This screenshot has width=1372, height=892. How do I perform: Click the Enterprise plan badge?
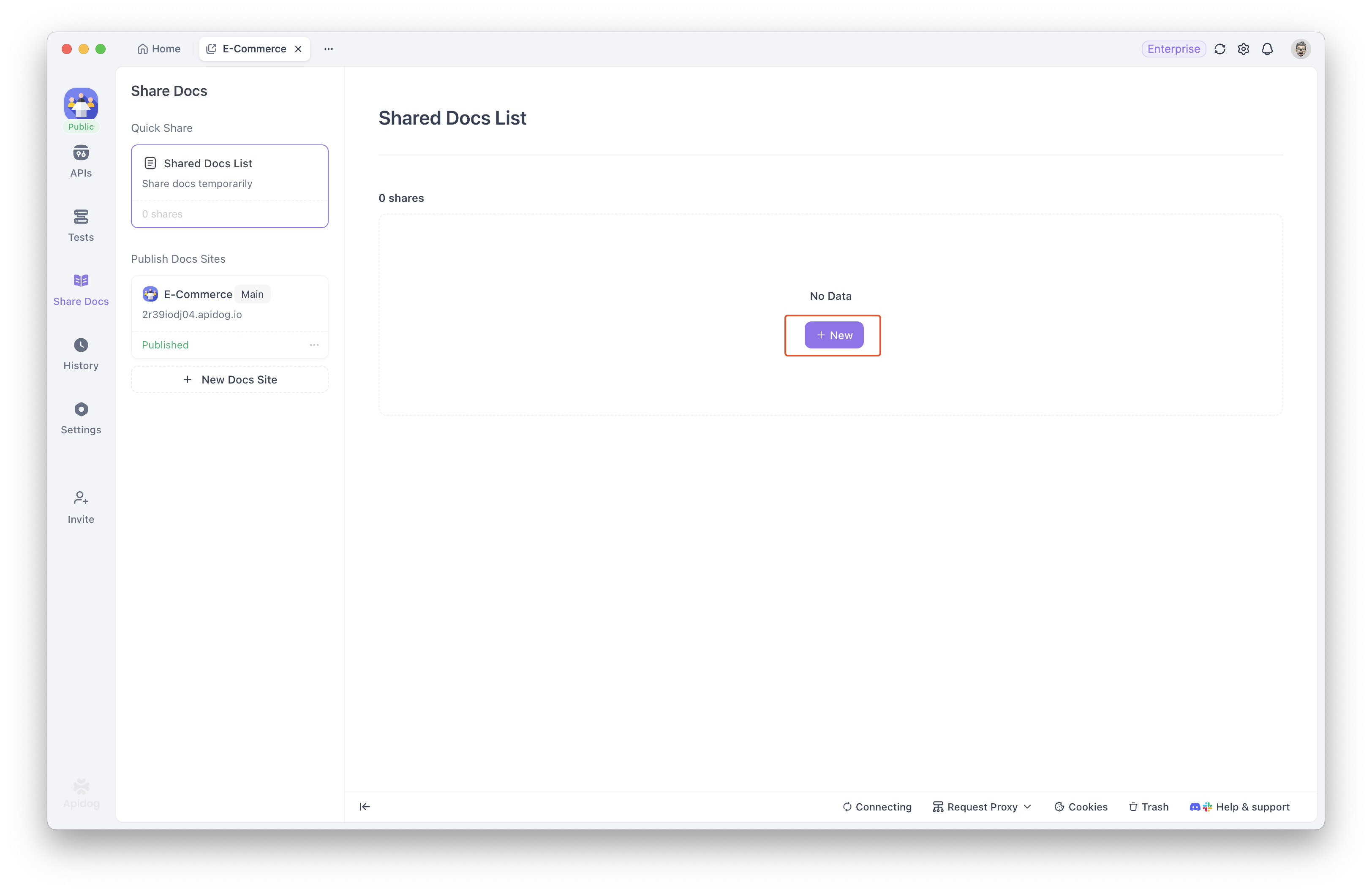coord(1173,49)
